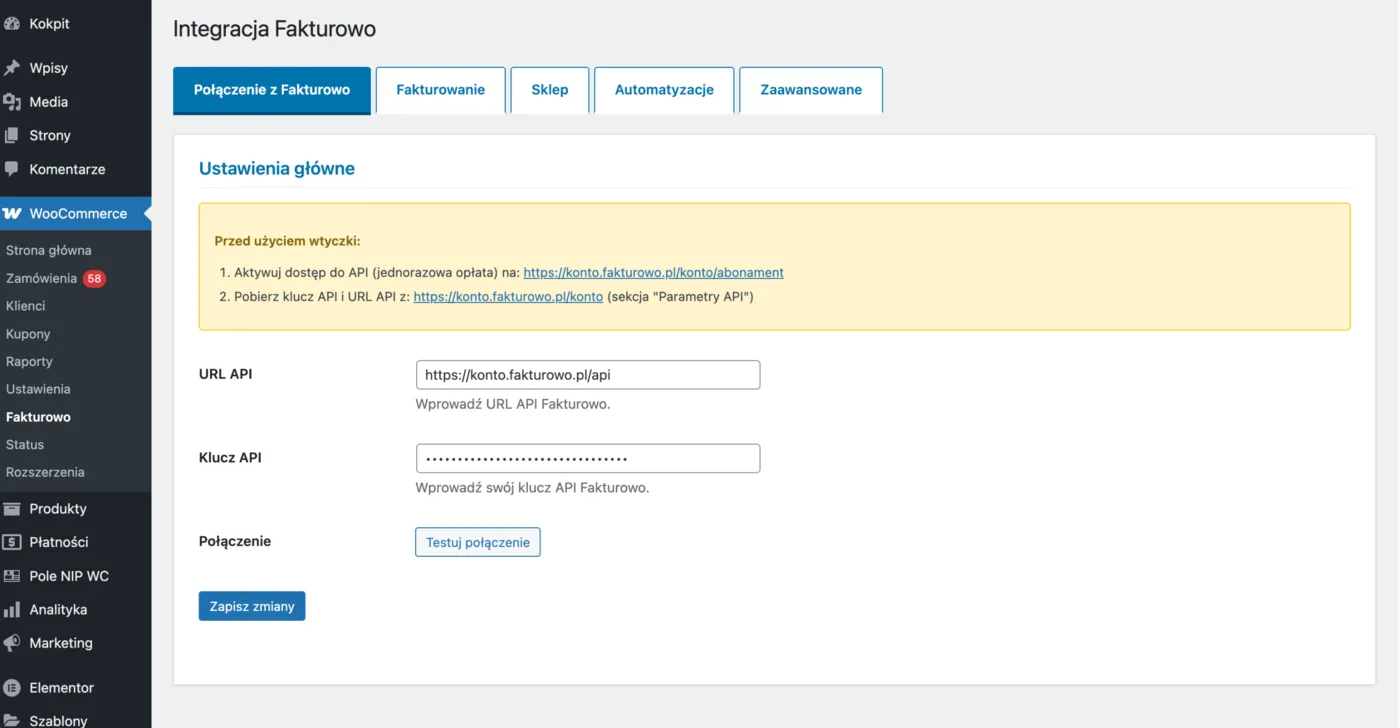
Task: Click the 58 orders badge
Action: [94, 278]
